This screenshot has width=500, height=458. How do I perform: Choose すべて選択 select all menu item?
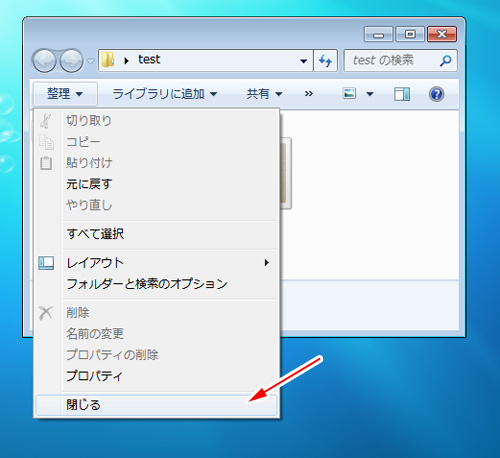pyautogui.click(x=157, y=234)
